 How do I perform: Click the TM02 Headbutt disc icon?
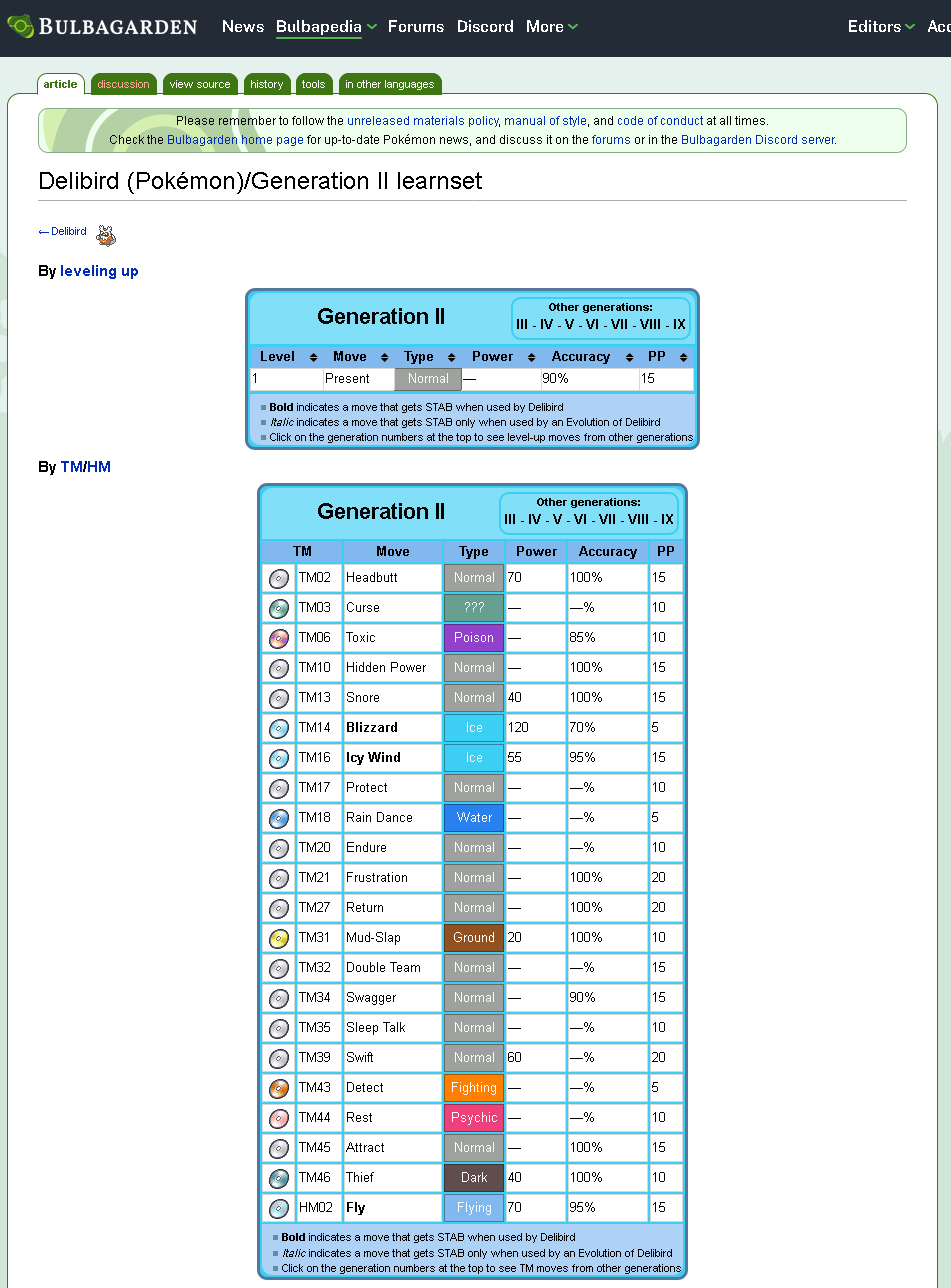click(279, 578)
